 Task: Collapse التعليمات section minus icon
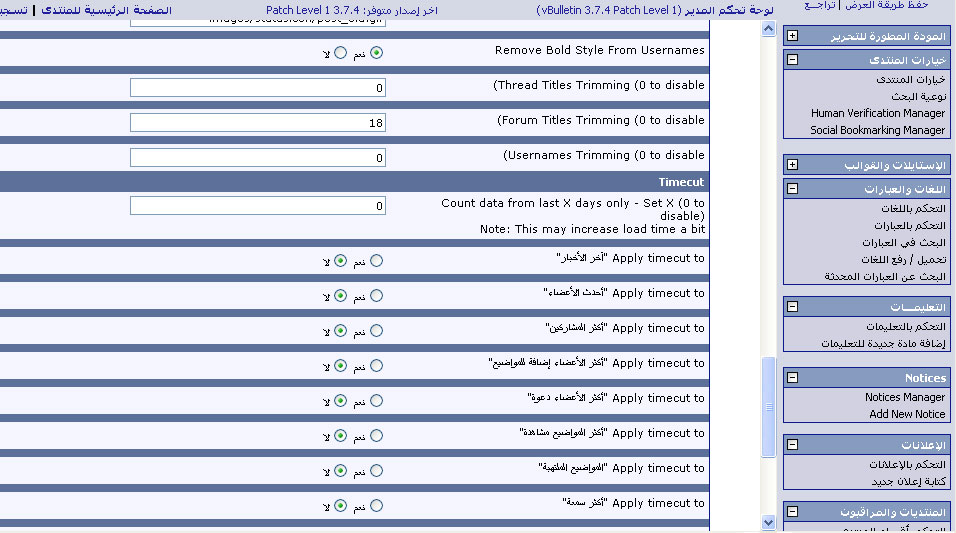[792, 307]
